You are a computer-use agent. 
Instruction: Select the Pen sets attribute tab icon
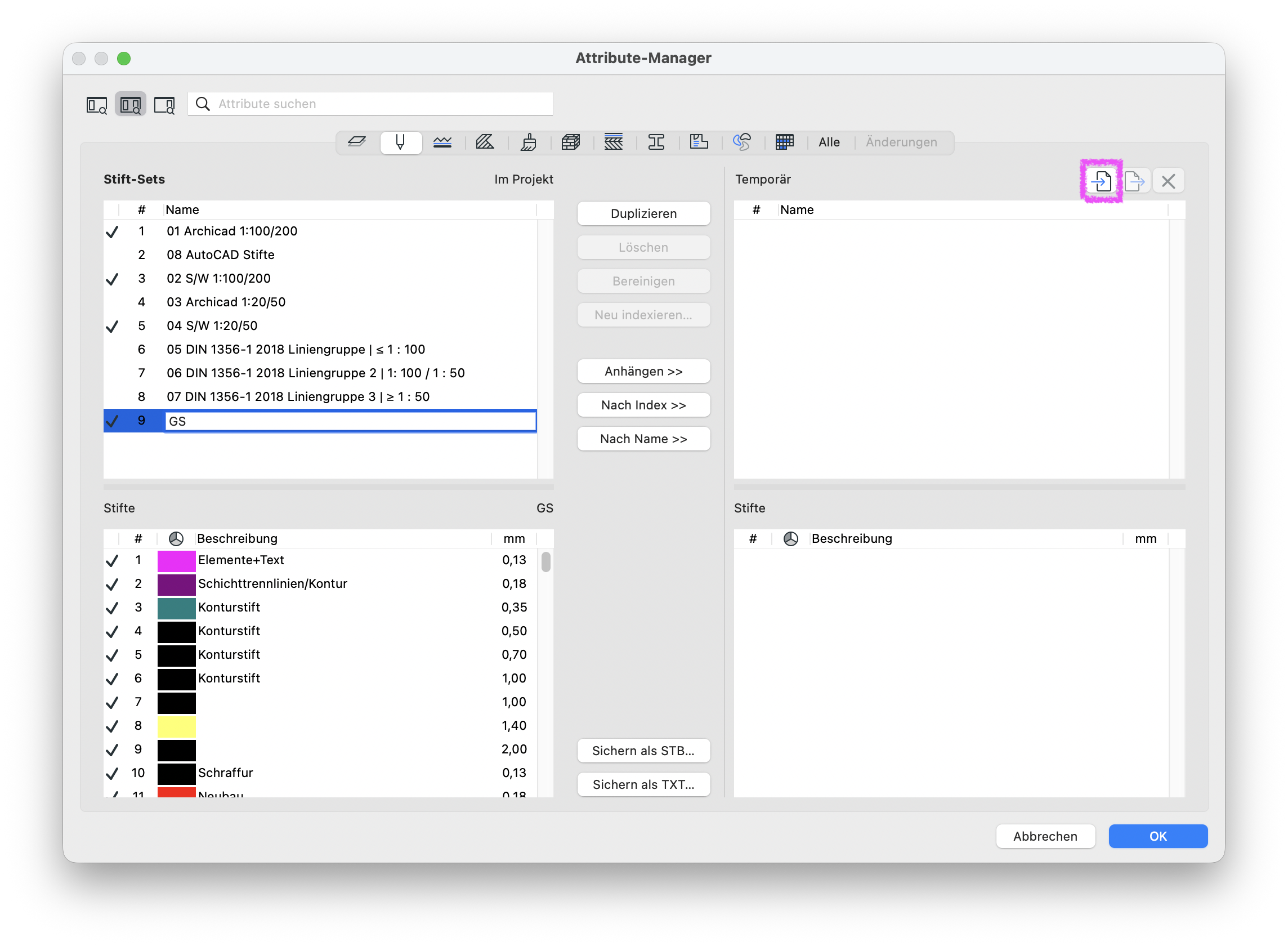[401, 142]
